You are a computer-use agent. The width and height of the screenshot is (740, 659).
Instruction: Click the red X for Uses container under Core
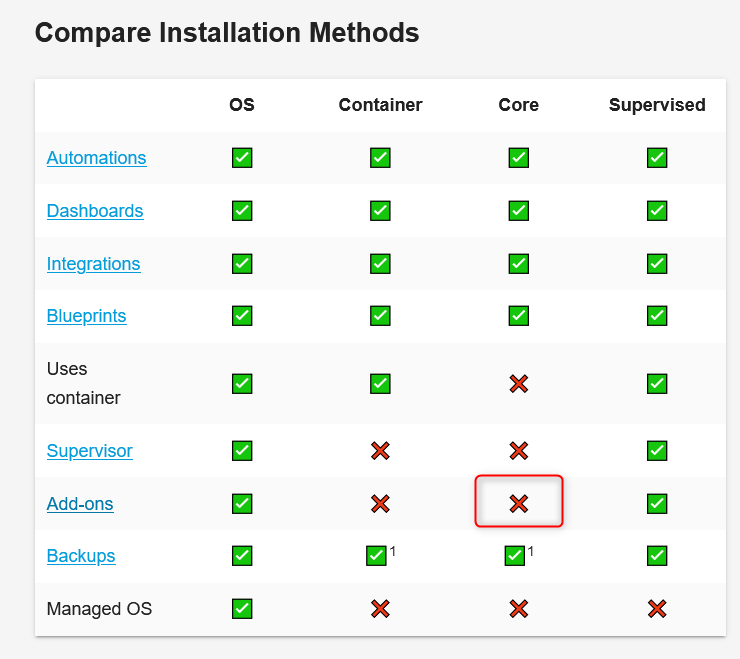[x=519, y=384]
